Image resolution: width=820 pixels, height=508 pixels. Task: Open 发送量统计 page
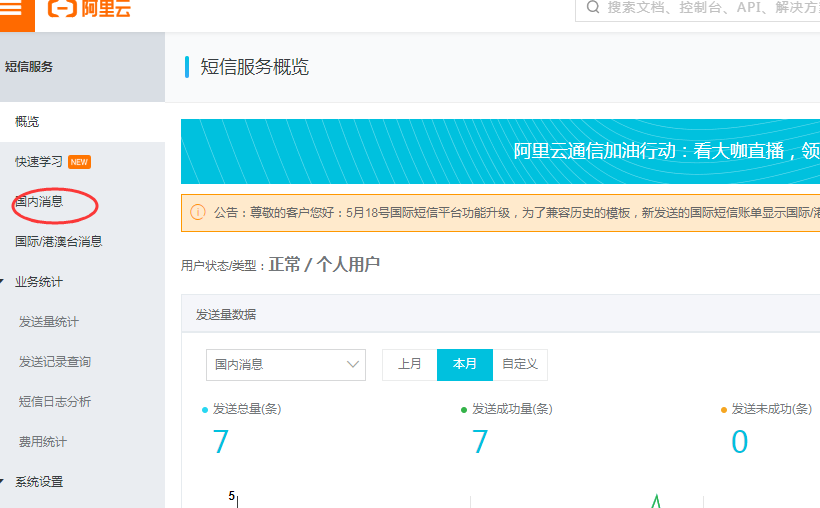tap(49, 322)
